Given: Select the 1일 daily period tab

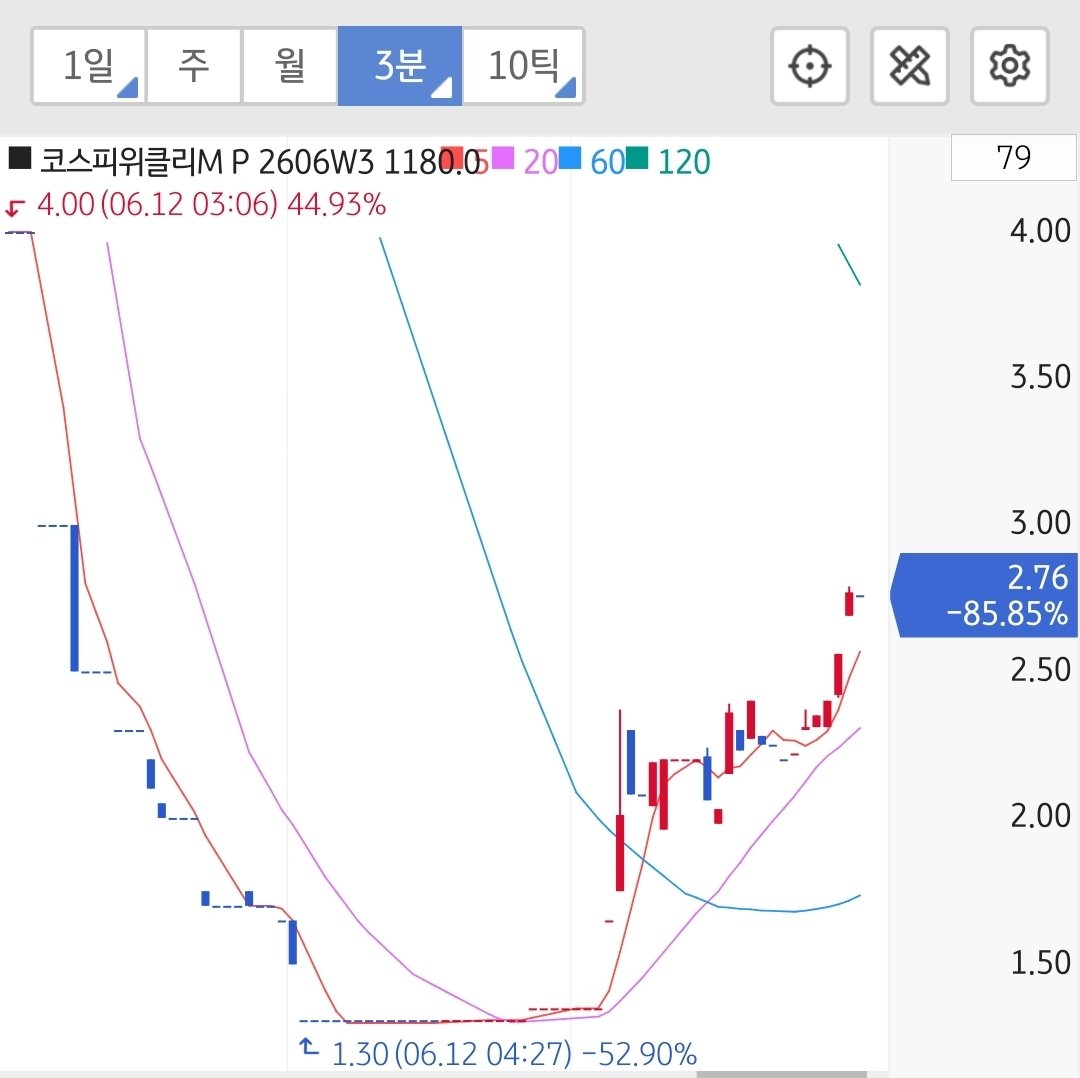Looking at the screenshot, I should [x=89, y=66].
